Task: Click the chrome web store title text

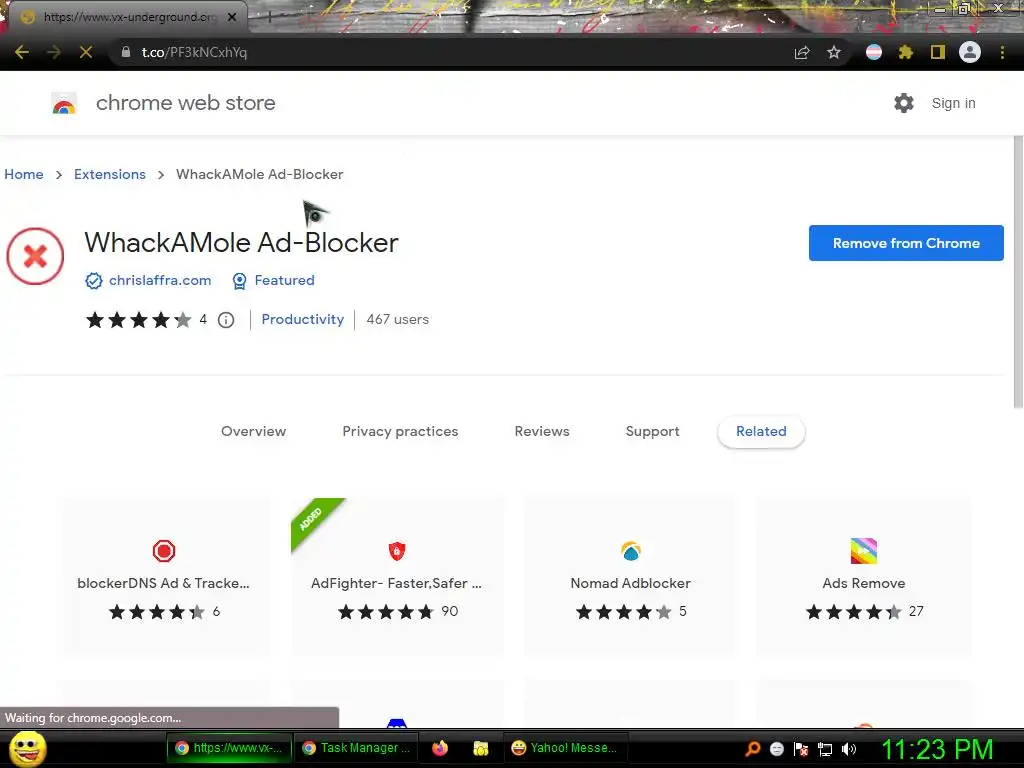Action: click(x=185, y=103)
